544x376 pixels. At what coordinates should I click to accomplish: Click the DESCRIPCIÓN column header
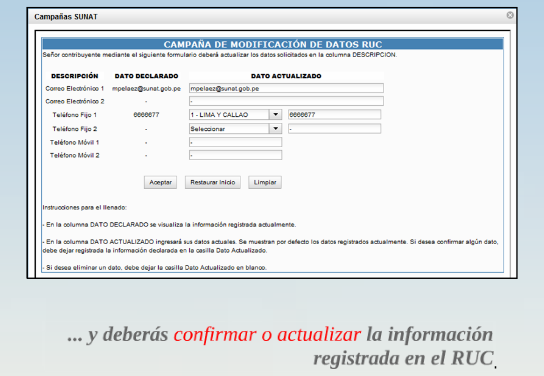click(x=75, y=76)
